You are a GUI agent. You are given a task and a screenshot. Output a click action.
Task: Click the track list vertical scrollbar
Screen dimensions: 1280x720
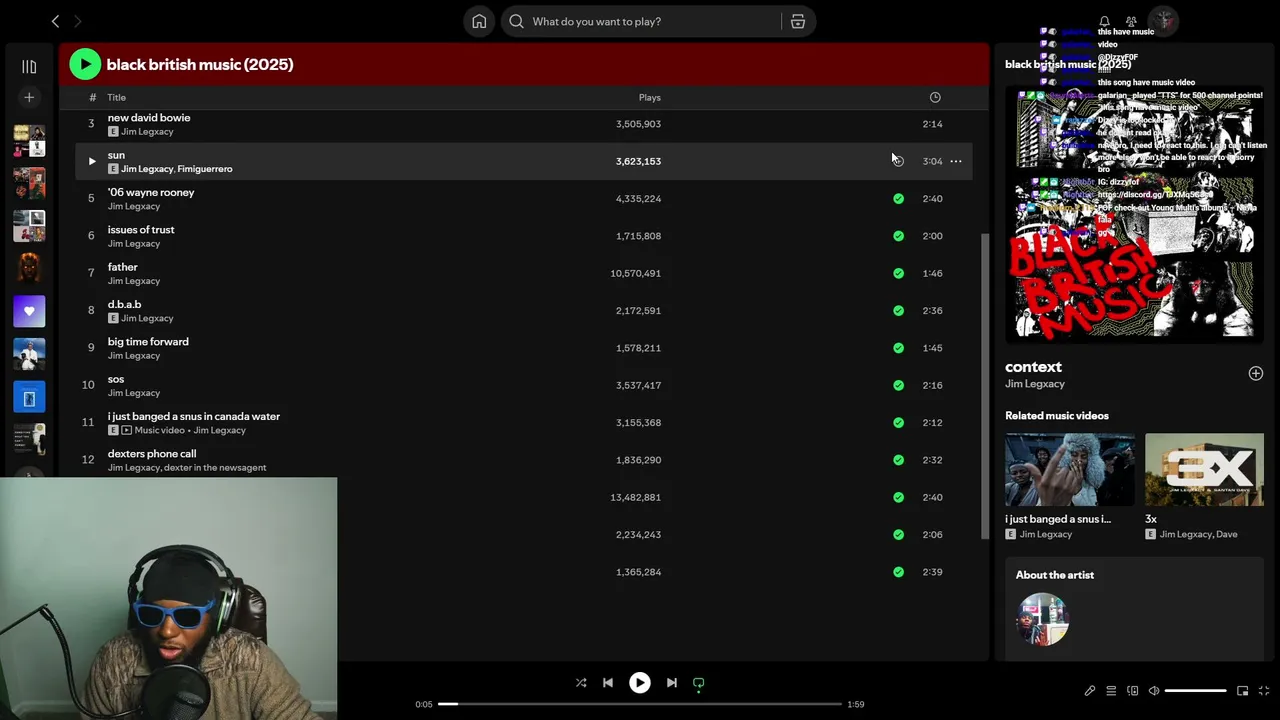point(983,385)
